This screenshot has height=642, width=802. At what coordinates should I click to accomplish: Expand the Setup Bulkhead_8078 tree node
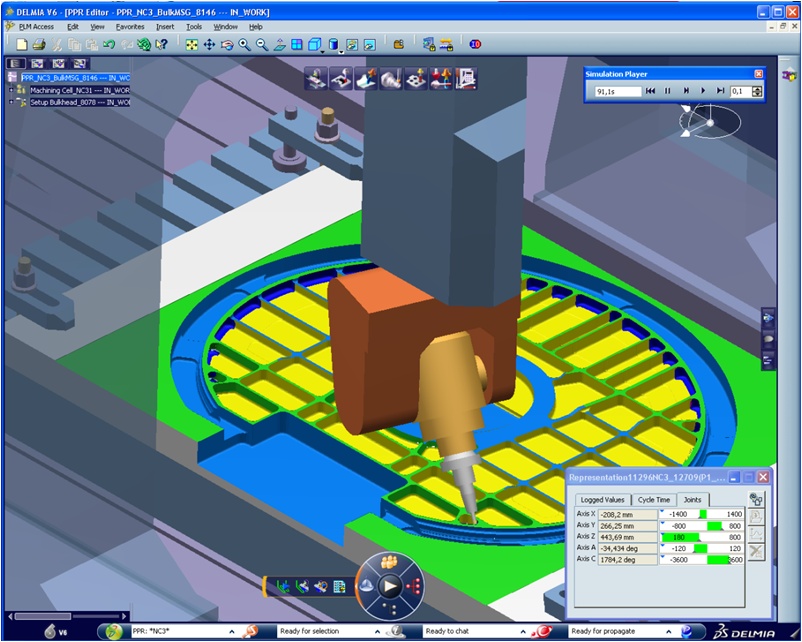(x=11, y=102)
